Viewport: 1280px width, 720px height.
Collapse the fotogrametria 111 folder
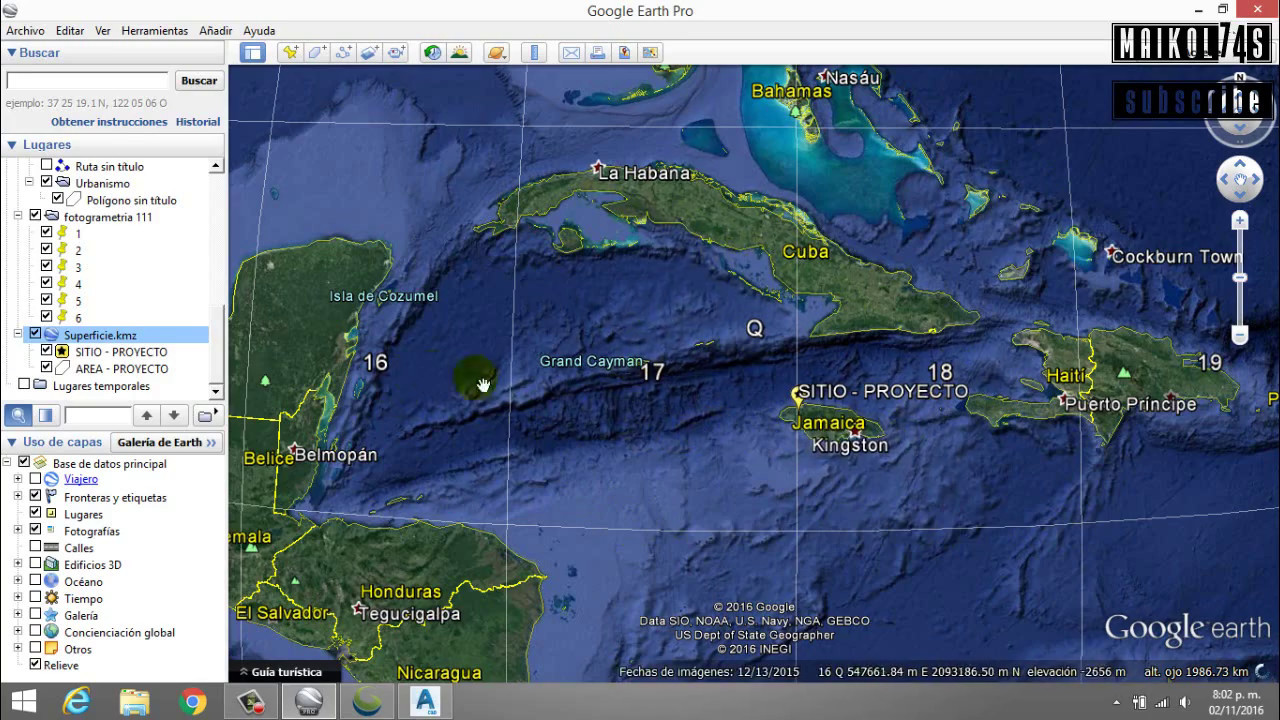coord(18,216)
